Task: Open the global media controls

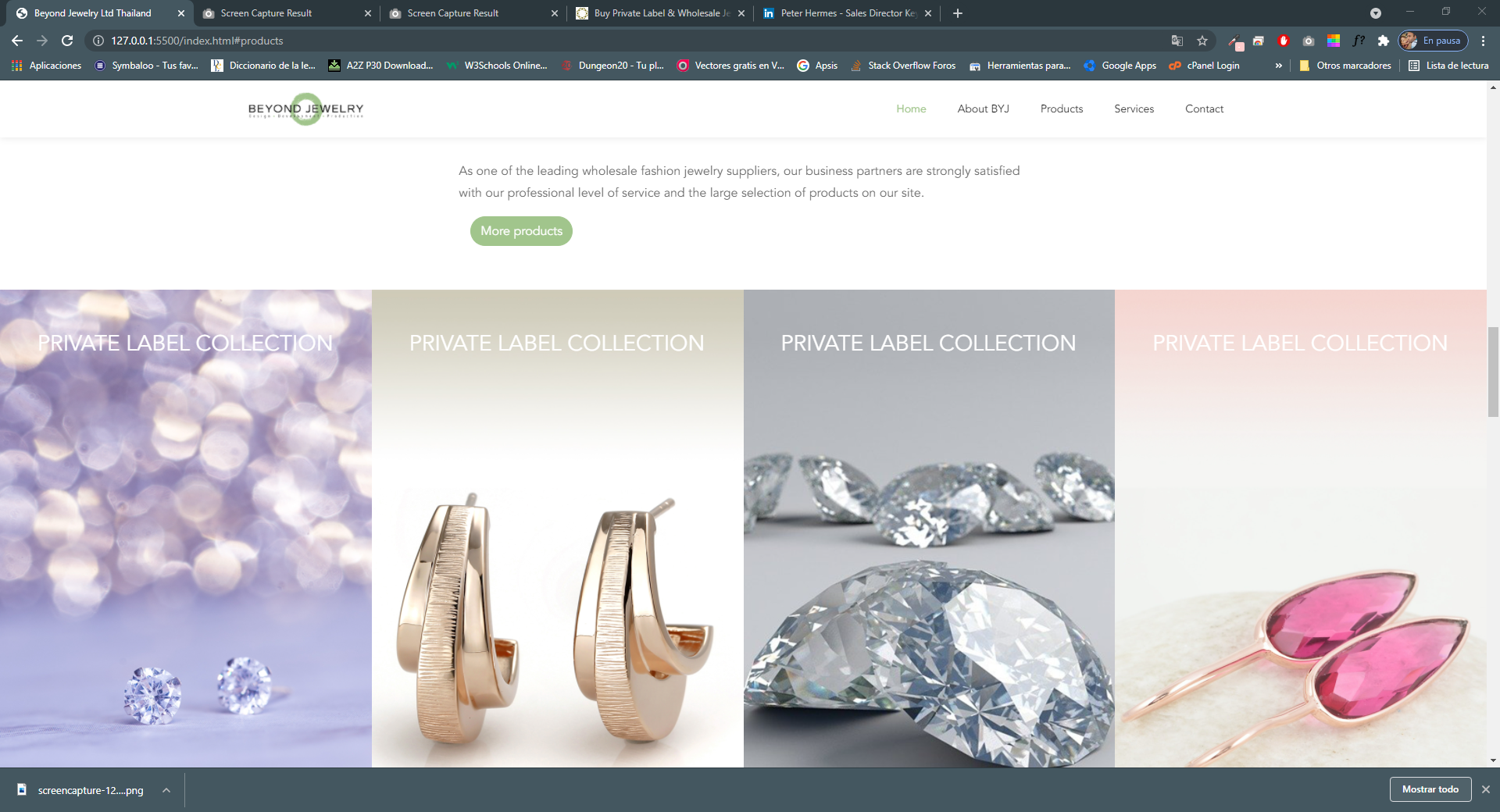Action: pyautogui.click(x=1377, y=13)
